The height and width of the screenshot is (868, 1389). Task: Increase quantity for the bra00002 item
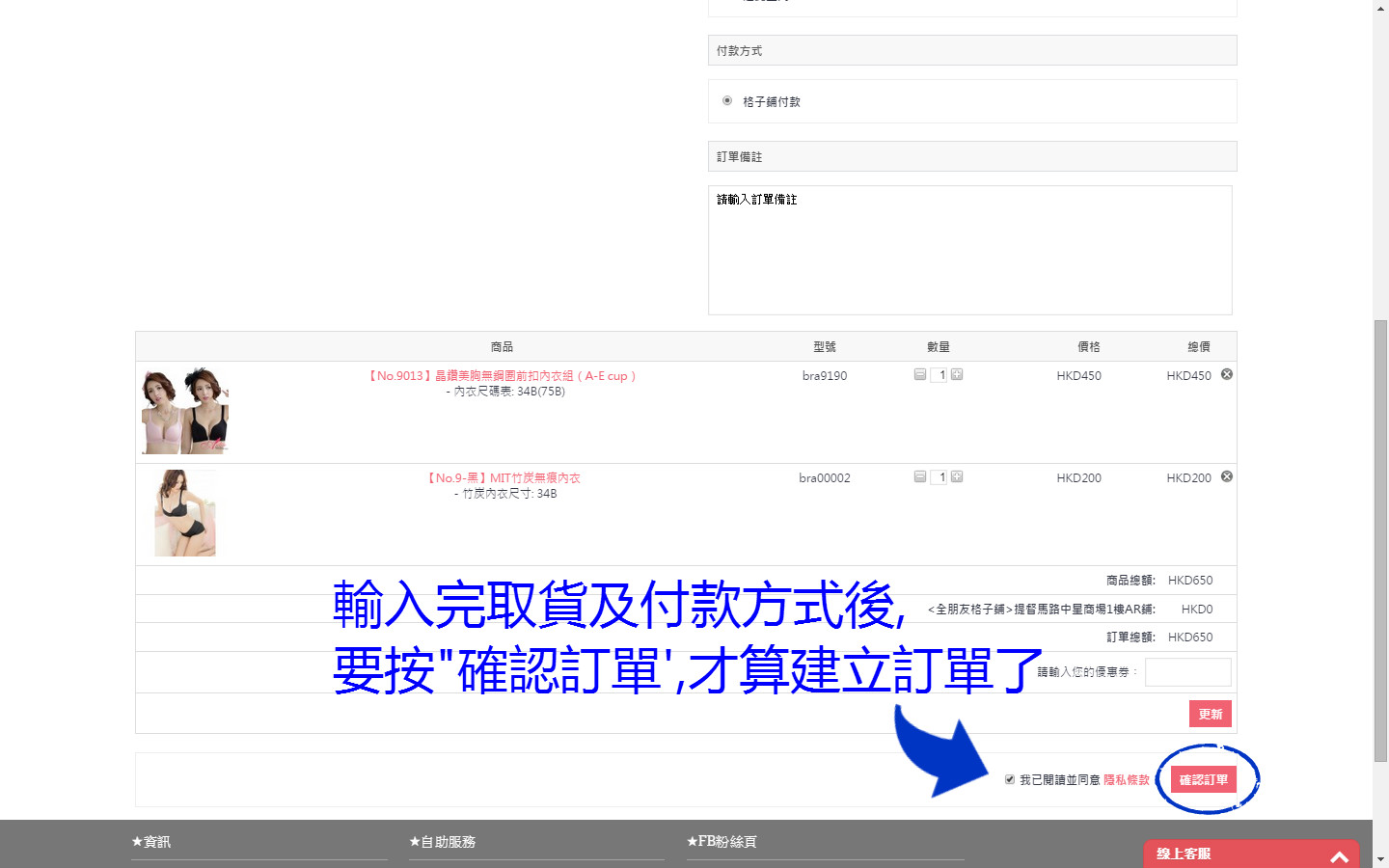[x=957, y=476]
